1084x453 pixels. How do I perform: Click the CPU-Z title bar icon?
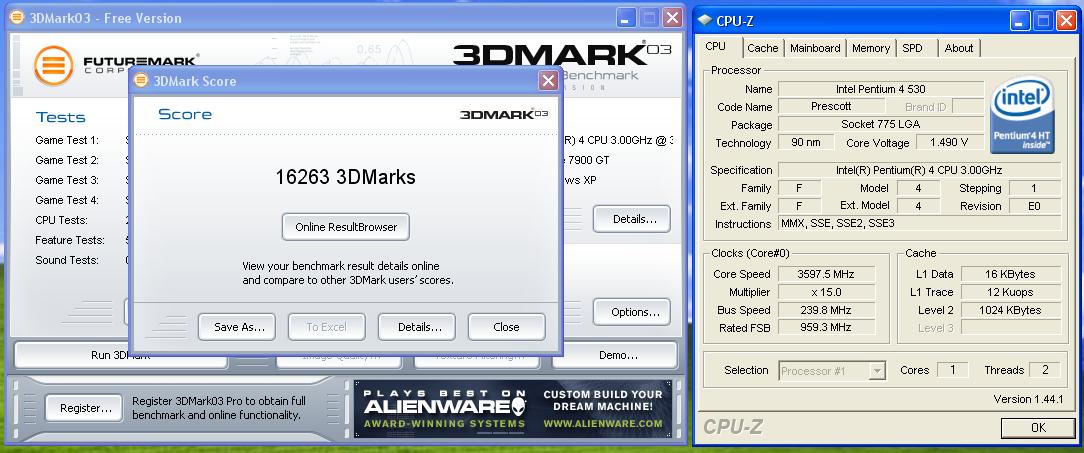coord(704,20)
